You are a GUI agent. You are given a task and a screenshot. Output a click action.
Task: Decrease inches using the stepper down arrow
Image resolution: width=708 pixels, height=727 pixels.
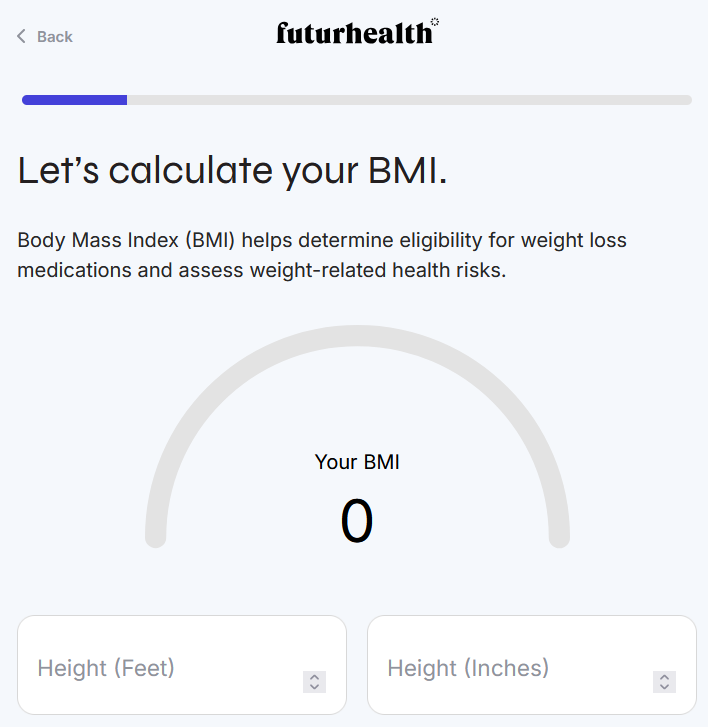pos(664,687)
